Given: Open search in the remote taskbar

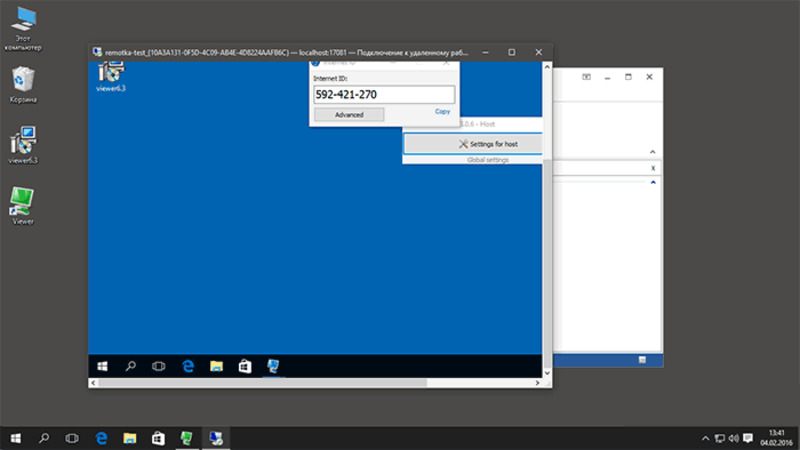Looking at the screenshot, I should click(131, 366).
